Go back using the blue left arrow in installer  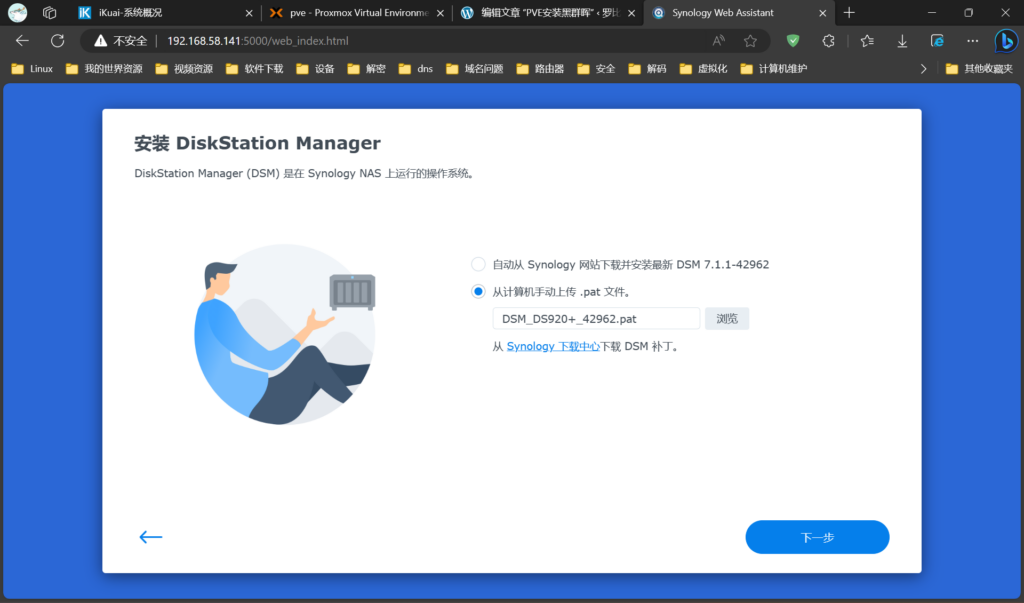pyautogui.click(x=151, y=537)
